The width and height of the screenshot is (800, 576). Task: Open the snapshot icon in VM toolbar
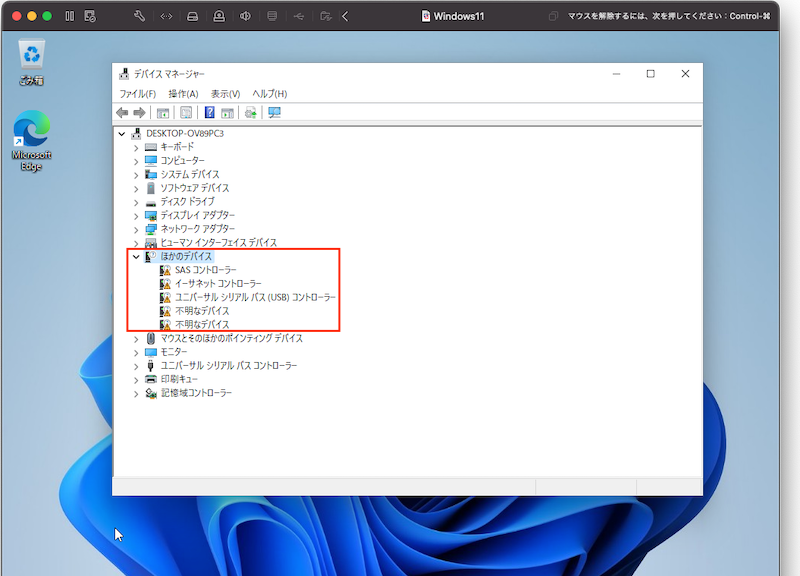tap(90, 16)
